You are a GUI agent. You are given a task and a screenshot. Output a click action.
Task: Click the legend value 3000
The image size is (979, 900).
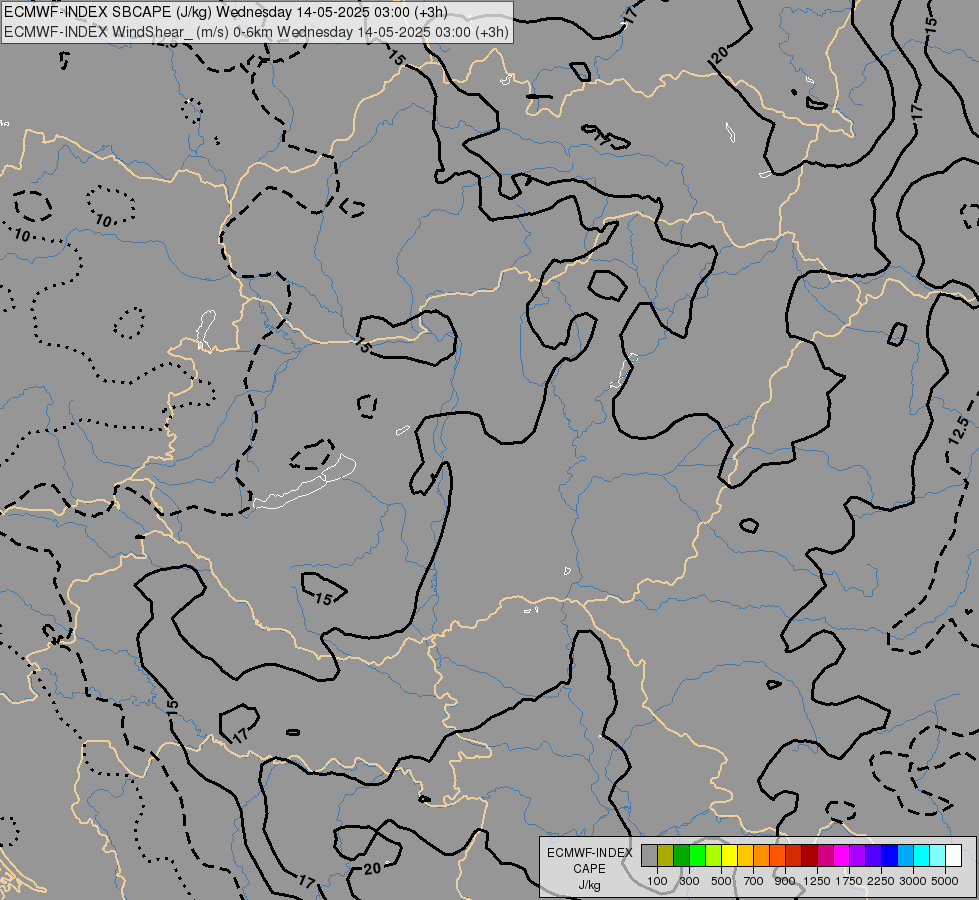tap(913, 881)
